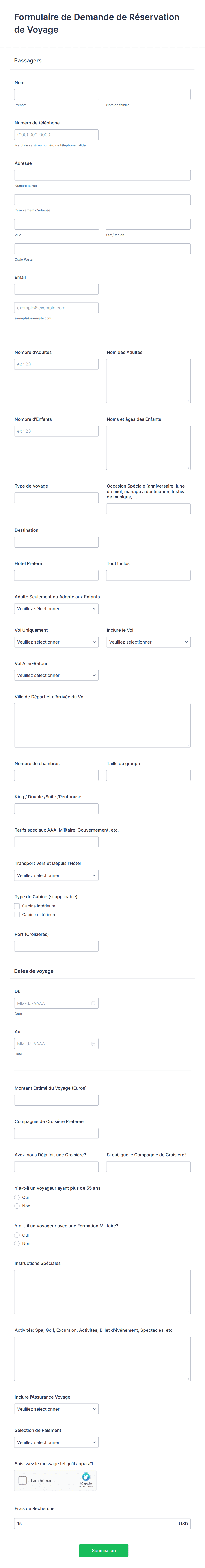Tick the 'I am human' captcha checkbox
The image size is (205, 1568).
tap(22, 1480)
